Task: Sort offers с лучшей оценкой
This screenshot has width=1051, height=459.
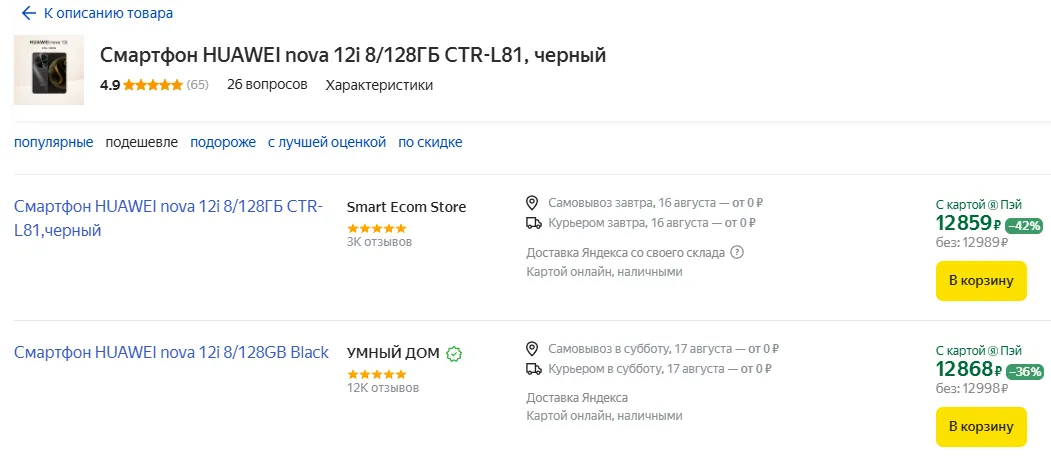Action: (x=326, y=142)
